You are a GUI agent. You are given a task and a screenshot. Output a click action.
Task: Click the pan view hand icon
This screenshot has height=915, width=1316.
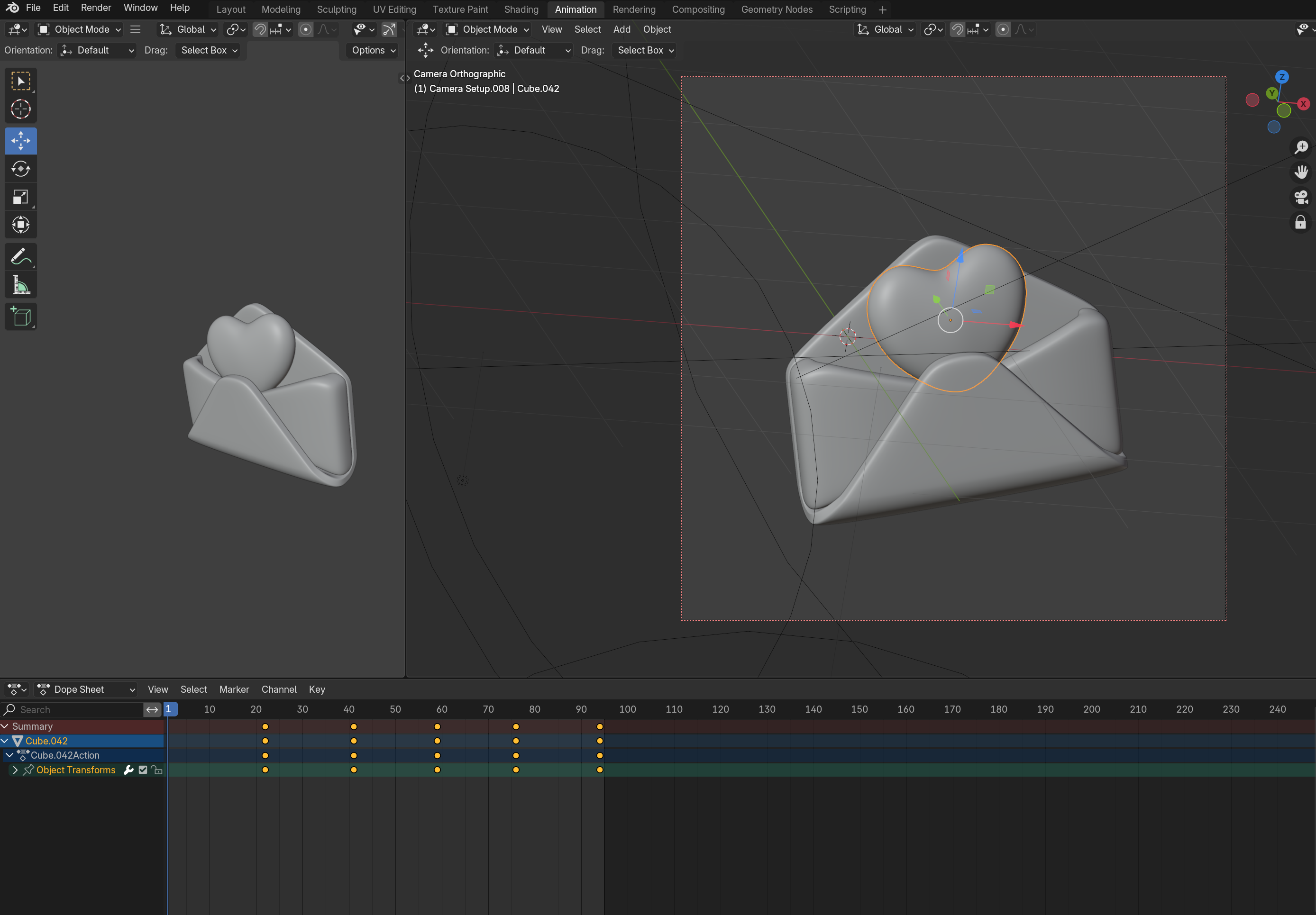coord(1301,172)
